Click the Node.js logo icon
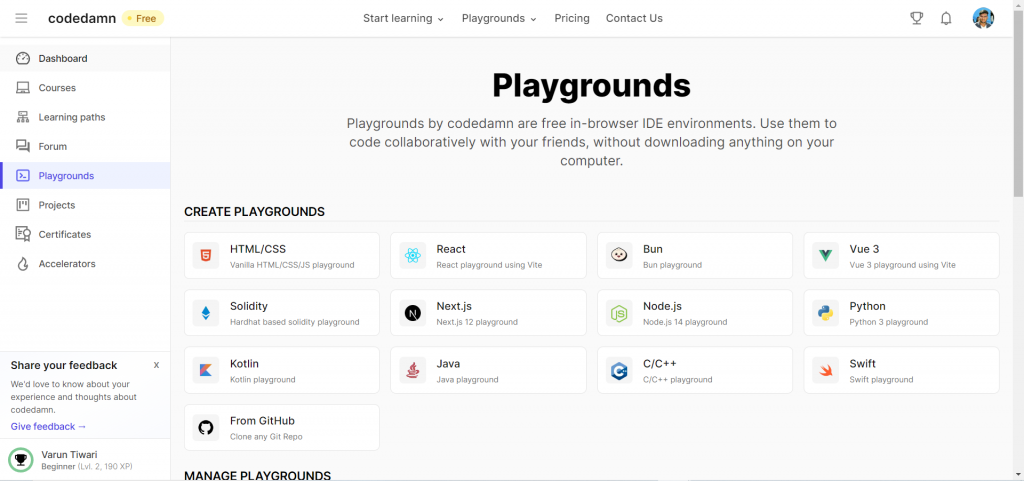Screen dimensions: 1024x481 click(x=618, y=313)
